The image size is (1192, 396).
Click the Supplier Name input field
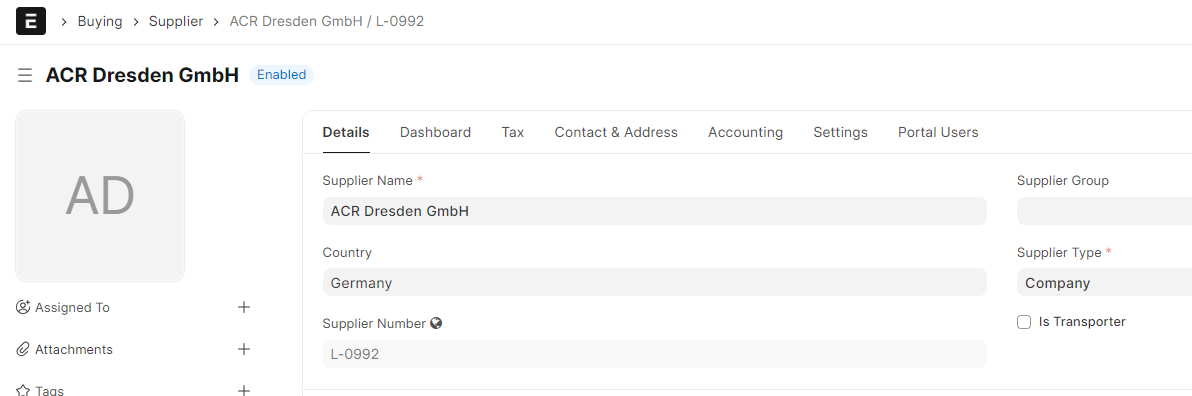pos(655,211)
